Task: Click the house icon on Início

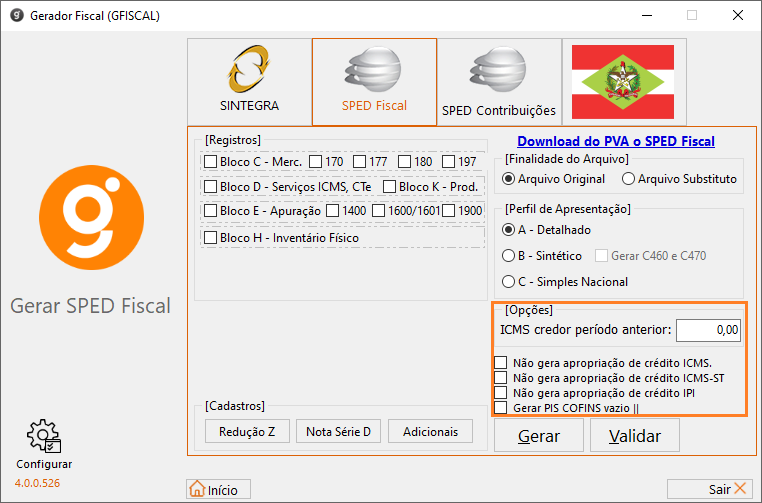Action: pyautogui.click(x=197, y=489)
